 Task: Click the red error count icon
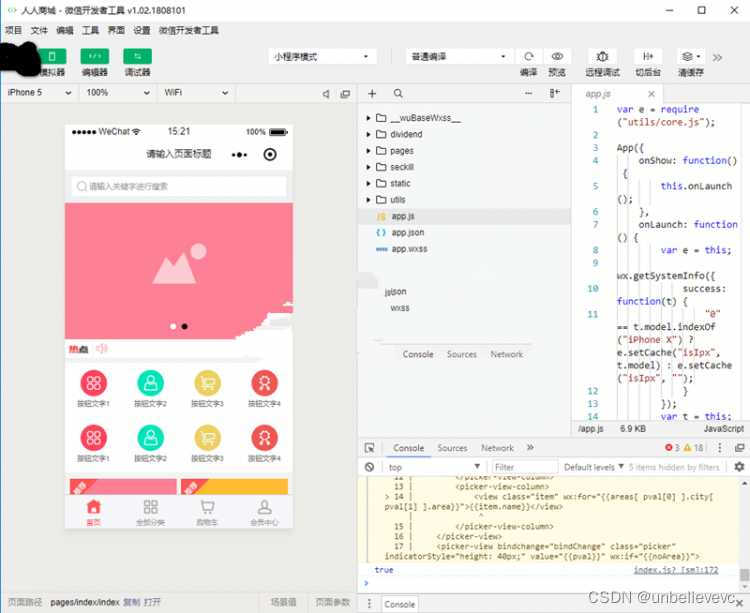[x=669, y=448]
